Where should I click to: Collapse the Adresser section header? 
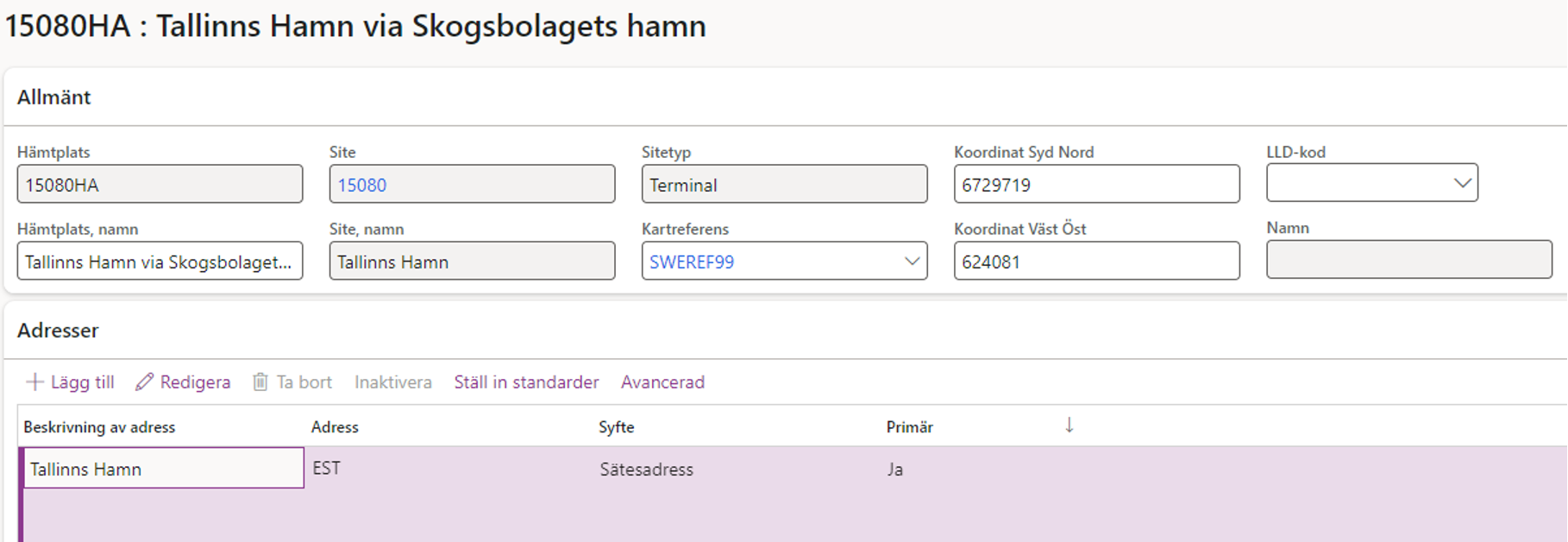58,330
